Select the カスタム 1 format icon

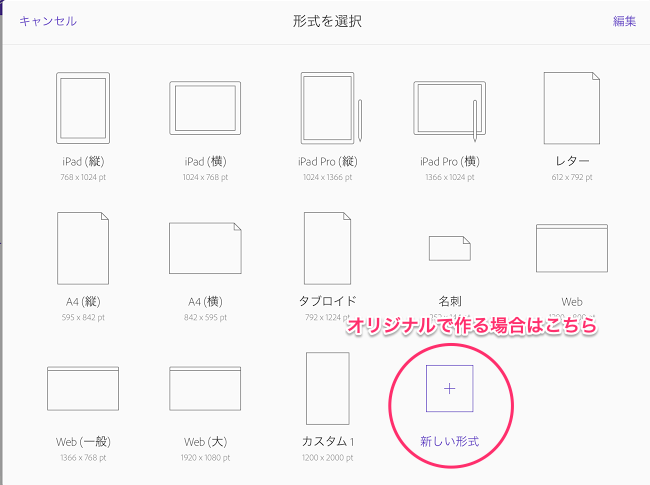click(x=327, y=388)
